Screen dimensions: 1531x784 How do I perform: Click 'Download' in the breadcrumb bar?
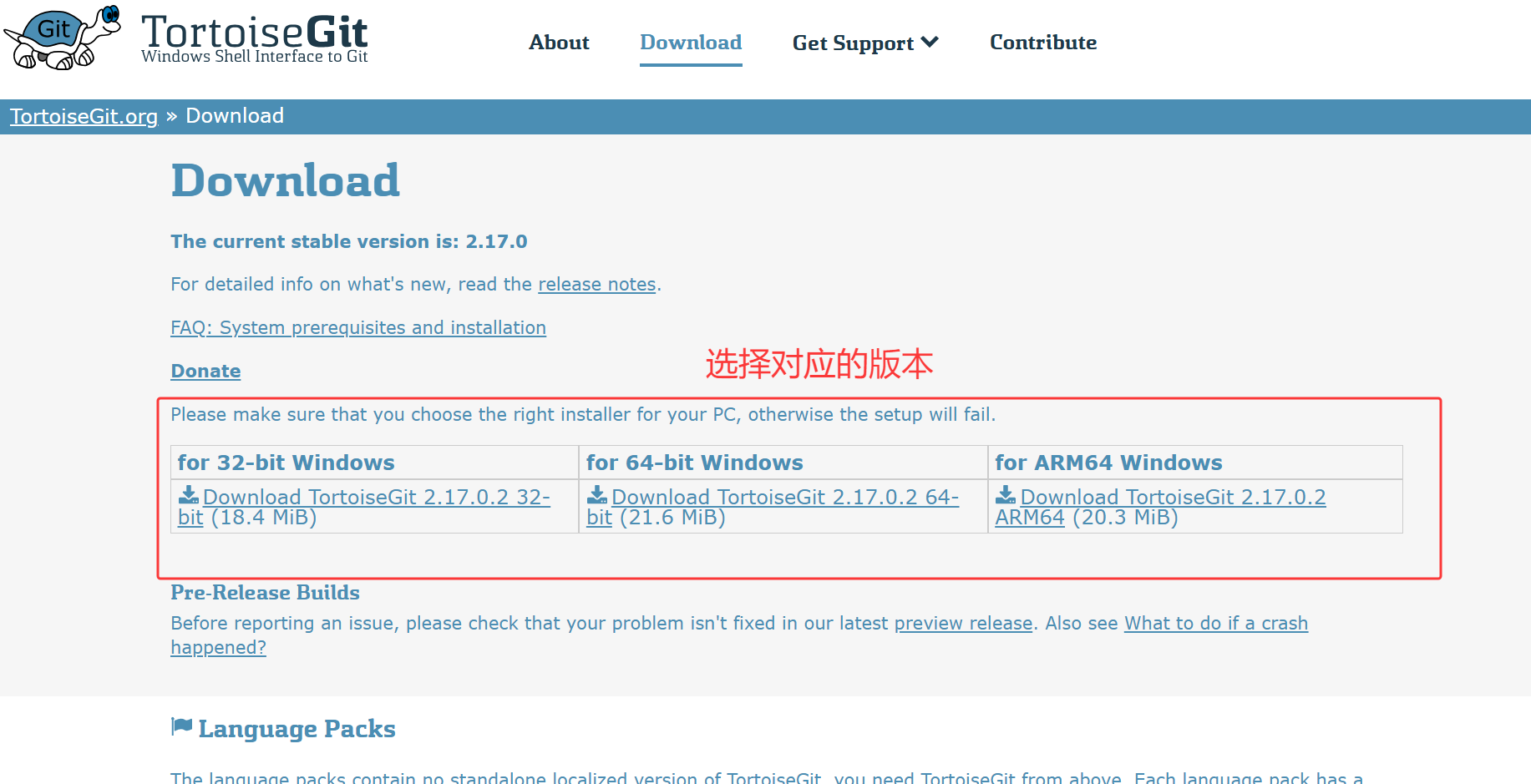235,116
